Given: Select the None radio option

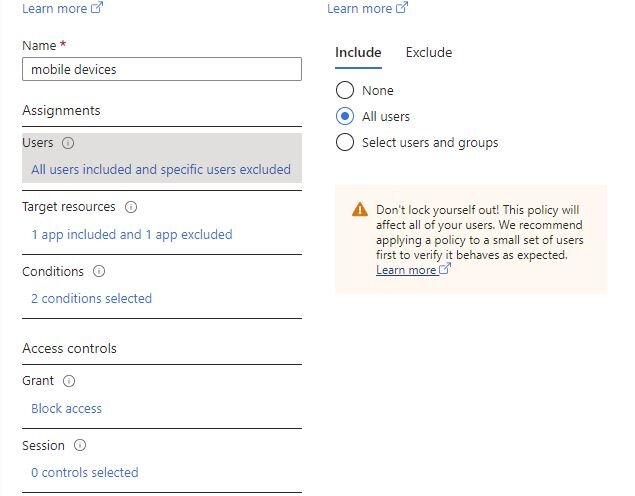Looking at the screenshot, I should coord(345,90).
